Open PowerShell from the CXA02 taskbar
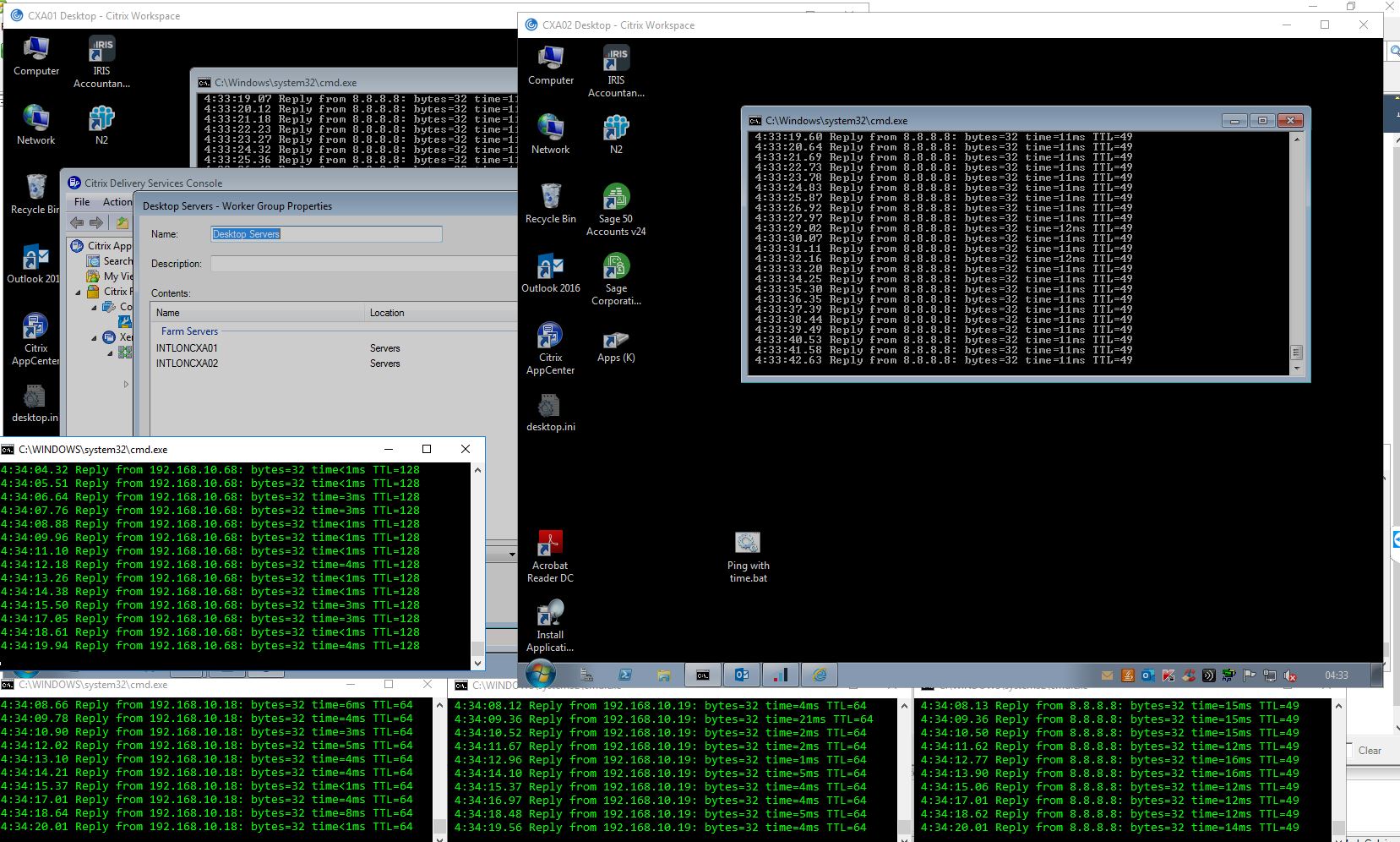 (625, 675)
